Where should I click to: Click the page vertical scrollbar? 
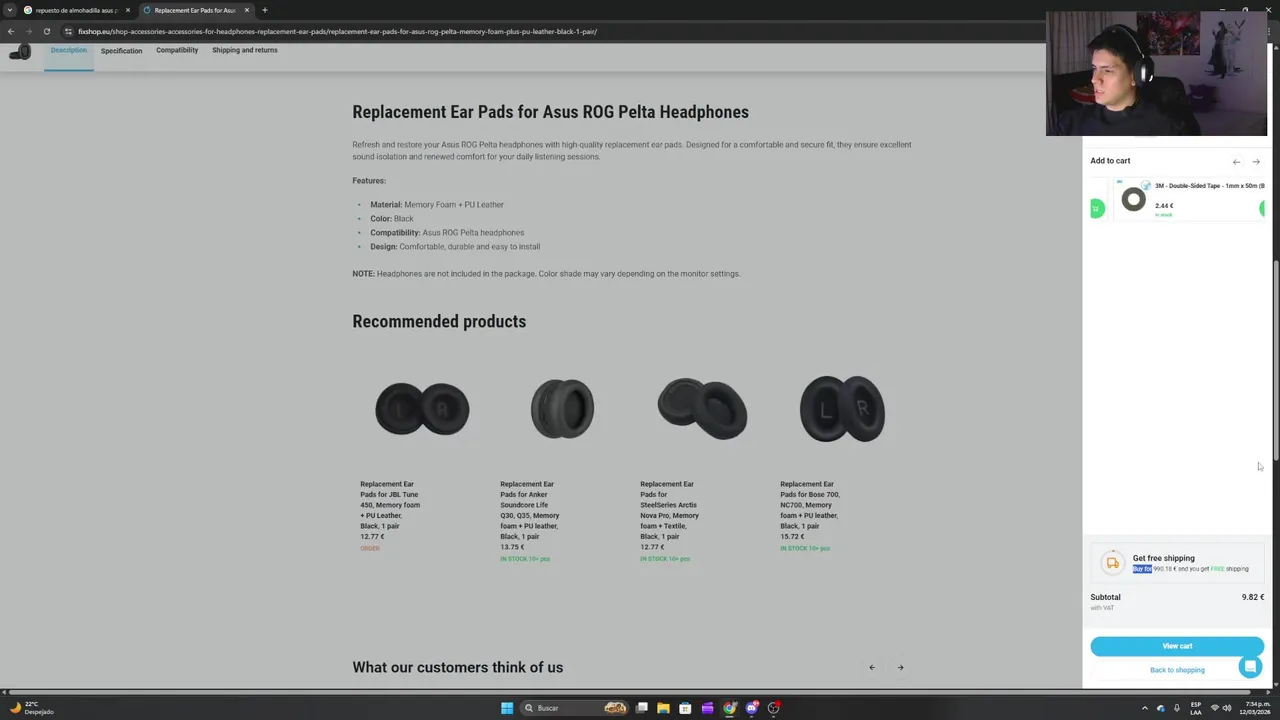pyautogui.click(x=1276, y=360)
